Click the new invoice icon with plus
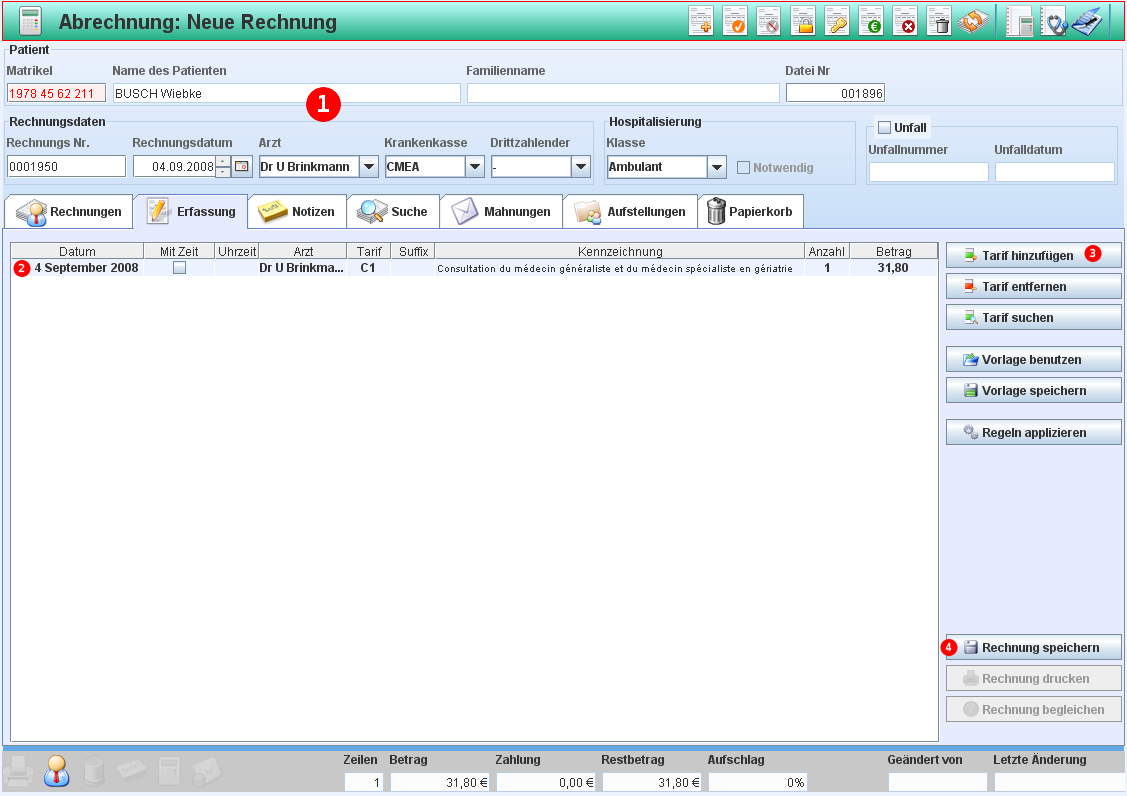The width and height of the screenshot is (1127, 796). pyautogui.click(x=701, y=22)
